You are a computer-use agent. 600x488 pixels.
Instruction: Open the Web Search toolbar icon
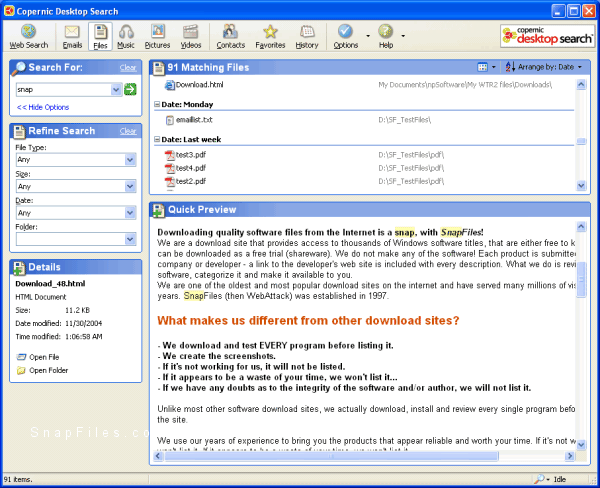pos(29,37)
